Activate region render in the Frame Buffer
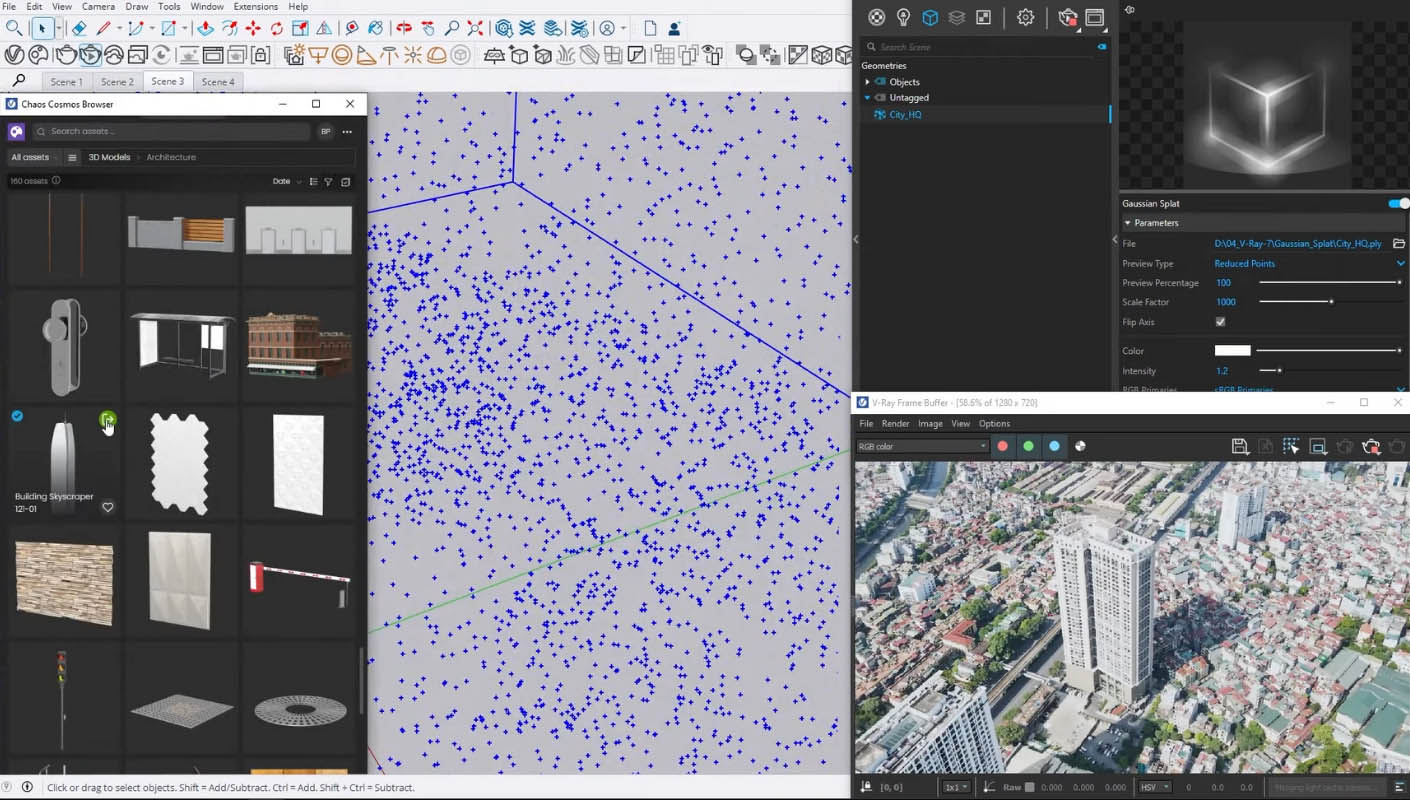 click(x=1291, y=447)
